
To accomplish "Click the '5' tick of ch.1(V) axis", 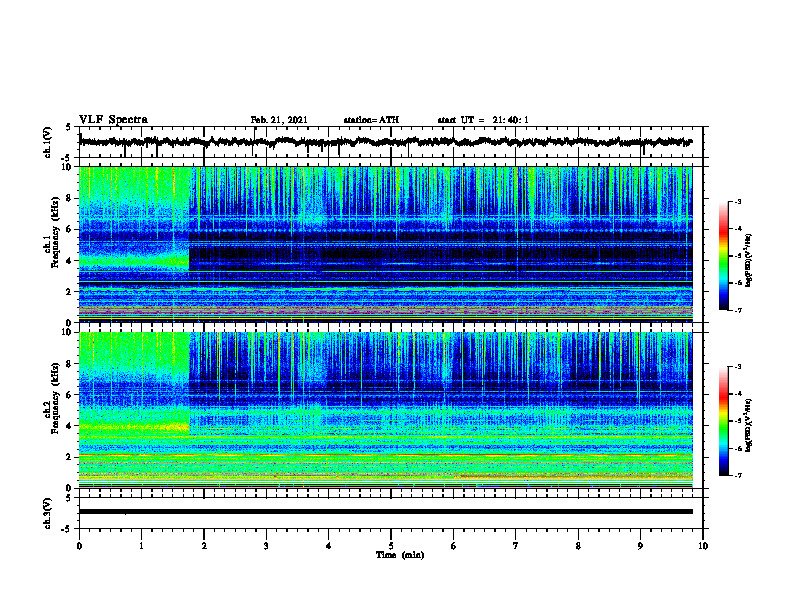I will [70, 128].
